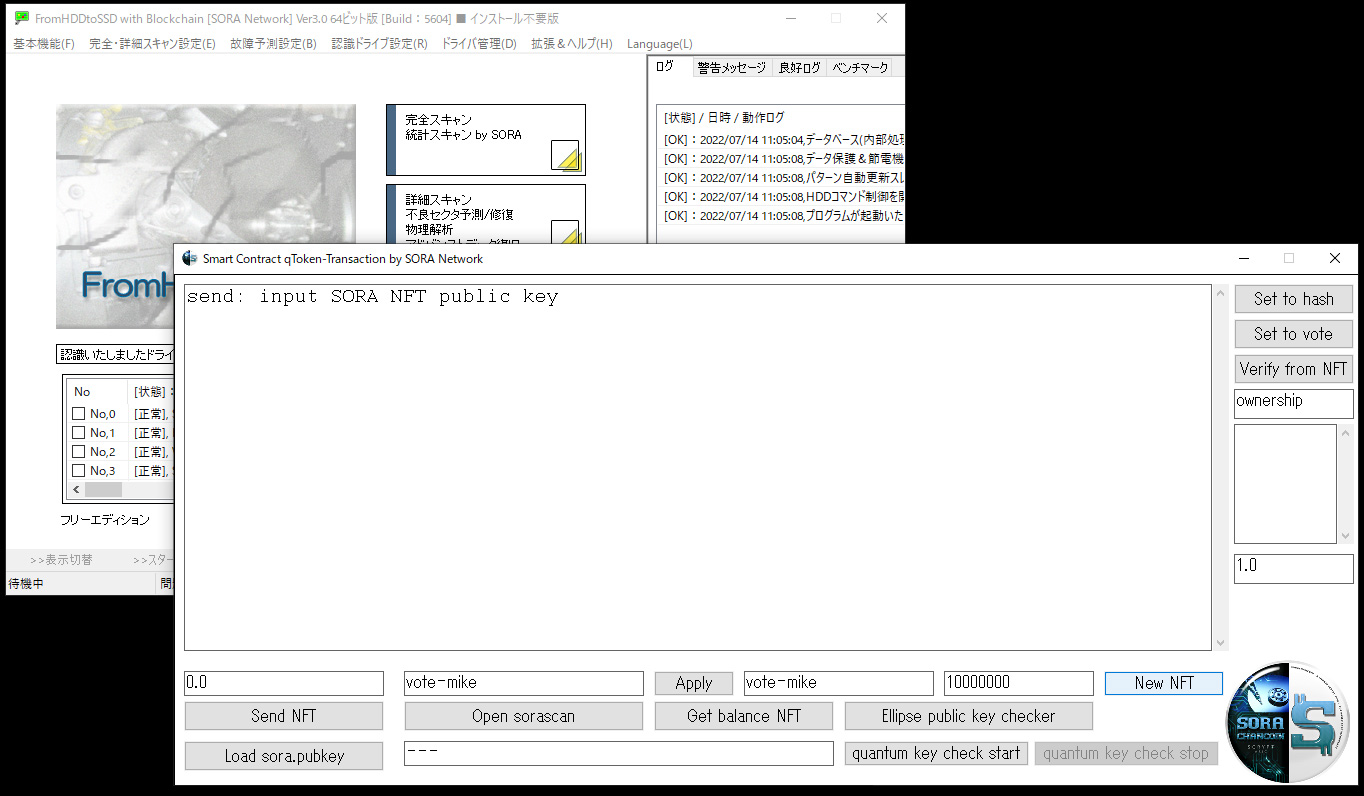Click drive list scroll-left arrow
1364x796 pixels.
[76, 490]
